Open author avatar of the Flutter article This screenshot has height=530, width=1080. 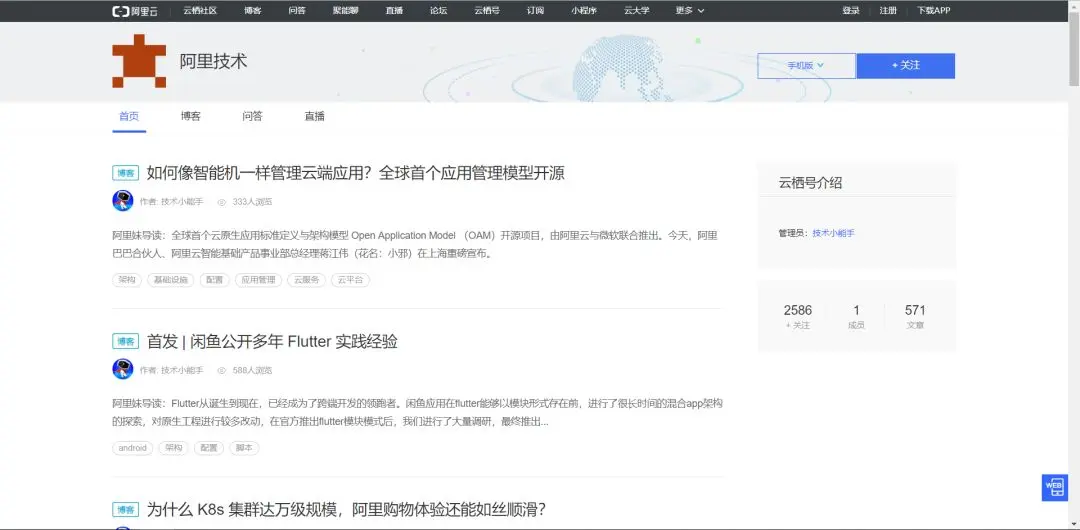123,369
